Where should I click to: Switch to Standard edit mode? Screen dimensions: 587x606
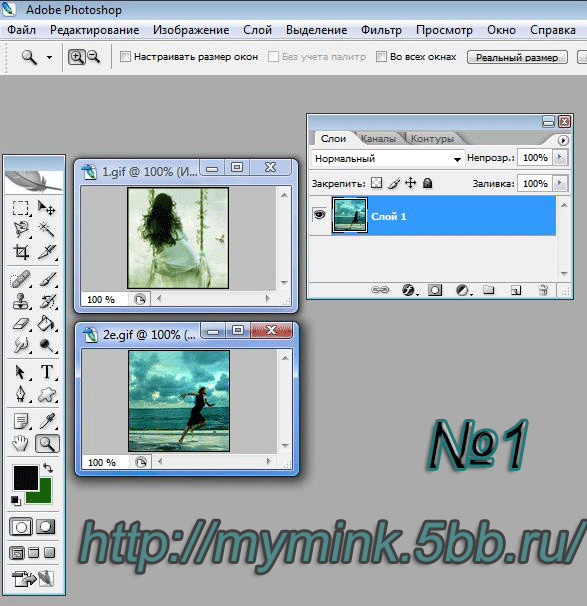(x=21, y=526)
